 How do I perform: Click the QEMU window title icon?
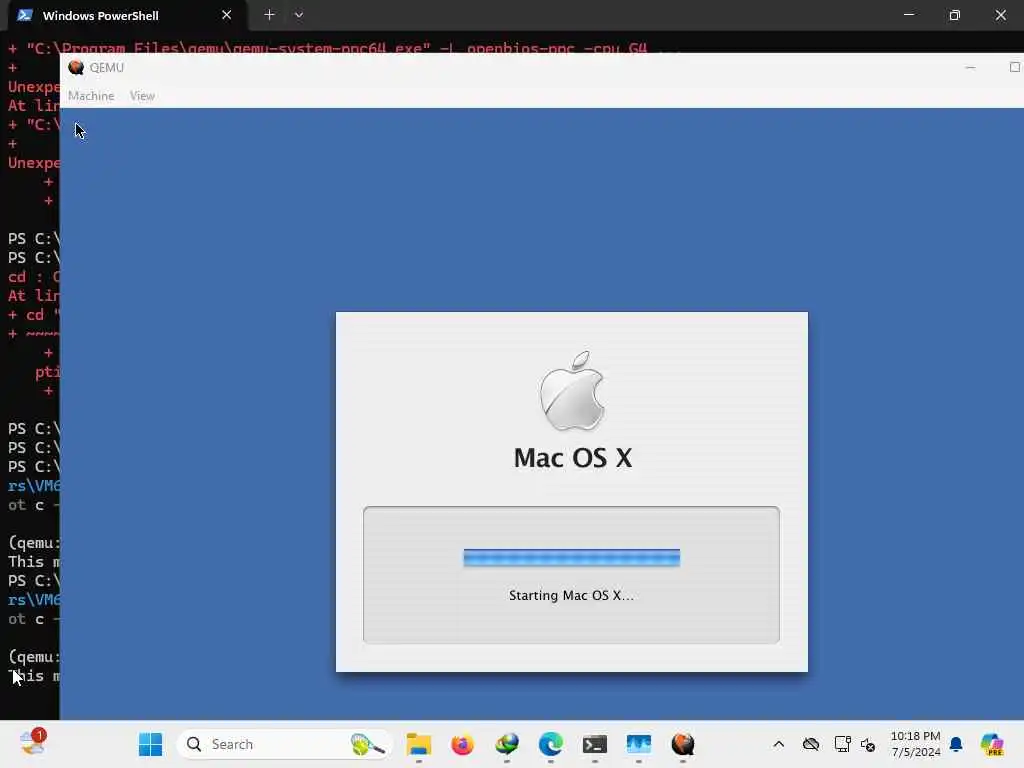(x=76, y=67)
